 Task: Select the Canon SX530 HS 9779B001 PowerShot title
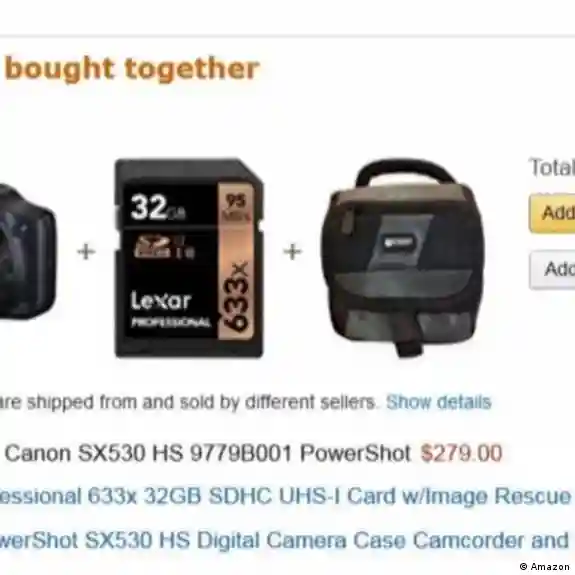click(x=208, y=453)
